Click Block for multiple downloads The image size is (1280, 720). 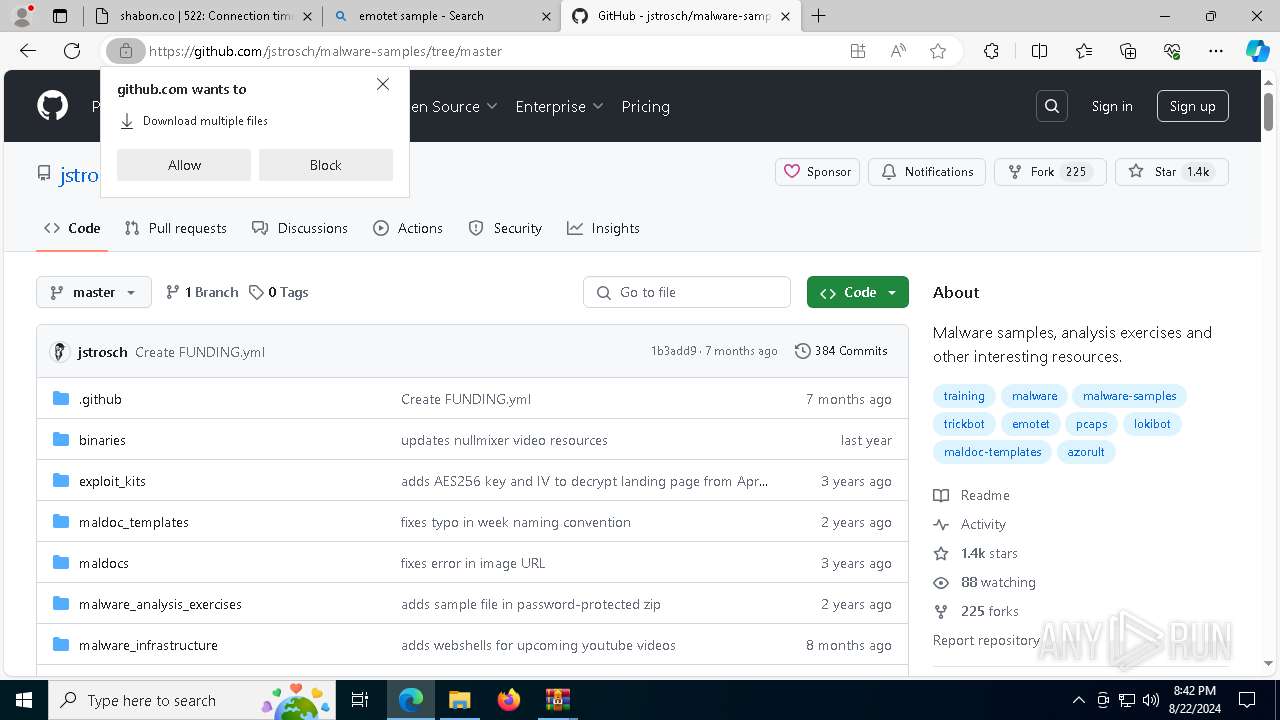click(x=326, y=165)
